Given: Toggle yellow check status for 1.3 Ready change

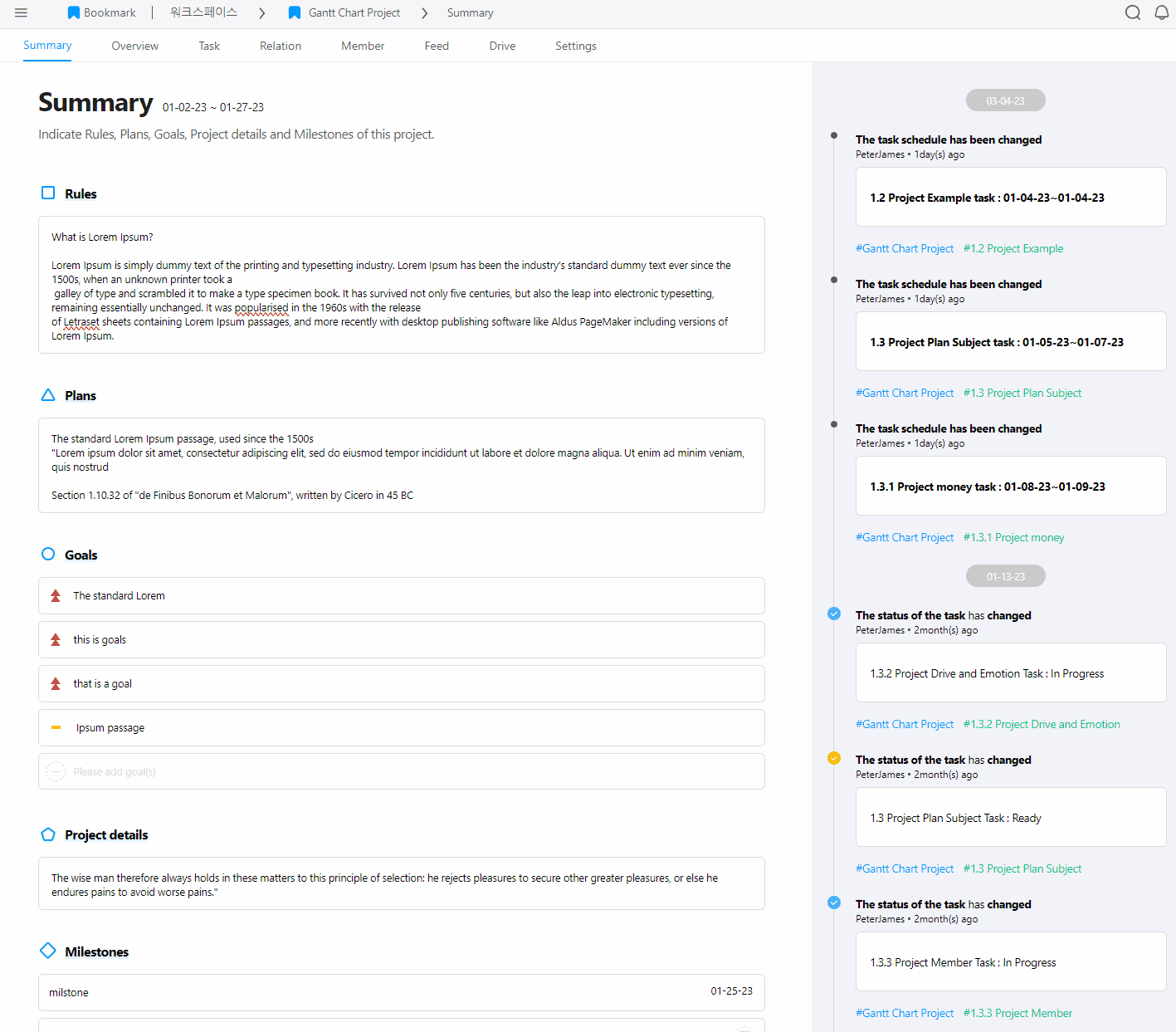Looking at the screenshot, I should tap(834, 758).
